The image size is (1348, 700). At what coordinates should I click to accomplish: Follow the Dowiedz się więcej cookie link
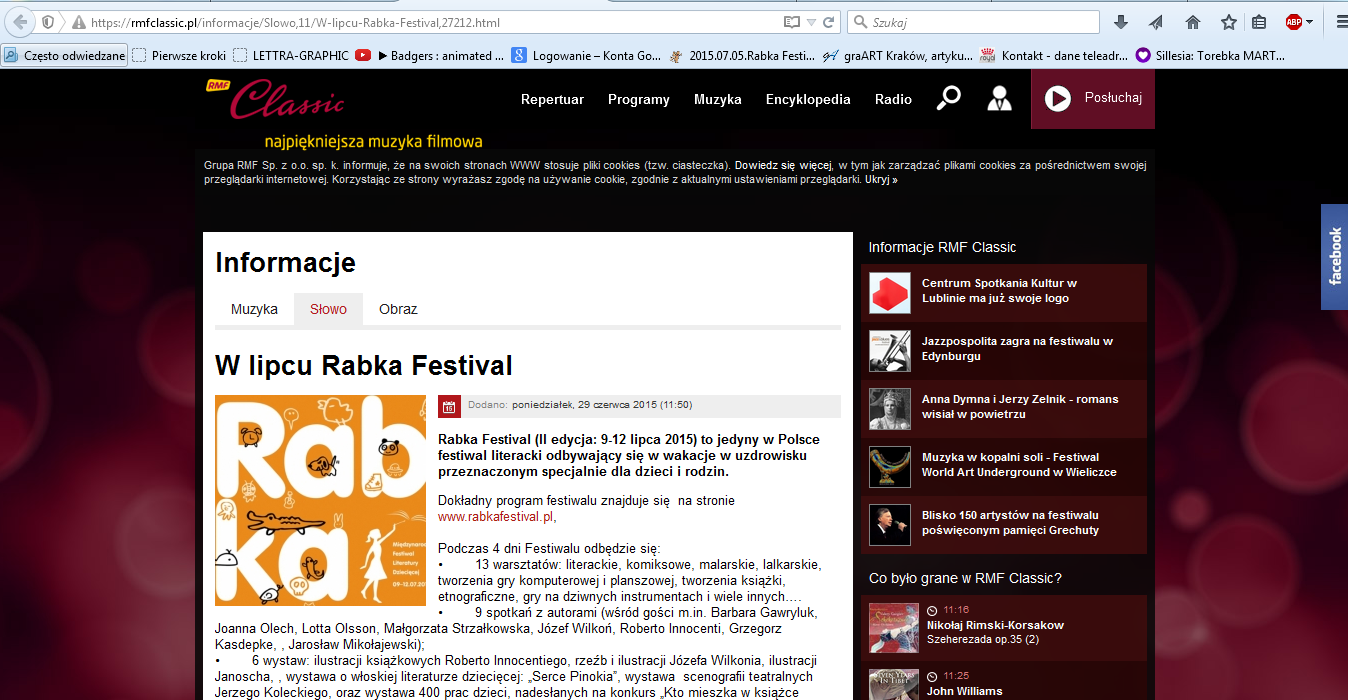tap(783, 165)
